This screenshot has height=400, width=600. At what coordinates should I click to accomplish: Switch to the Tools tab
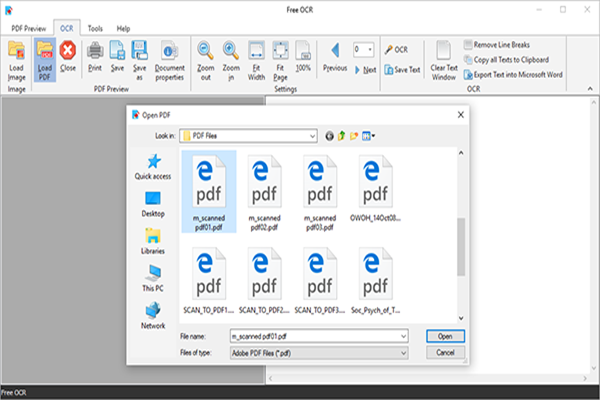tap(94, 30)
